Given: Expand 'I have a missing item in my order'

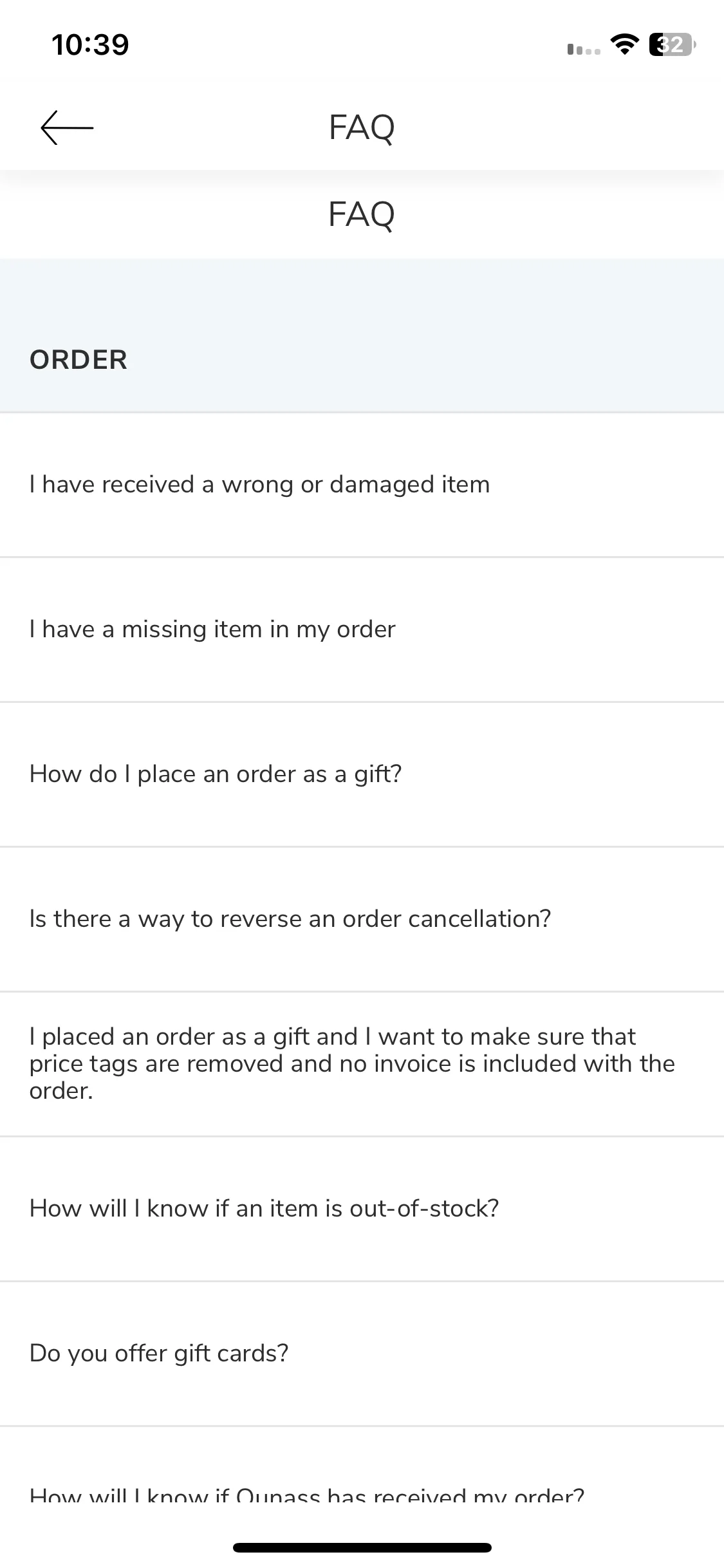Looking at the screenshot, I should tap(362, 630).
